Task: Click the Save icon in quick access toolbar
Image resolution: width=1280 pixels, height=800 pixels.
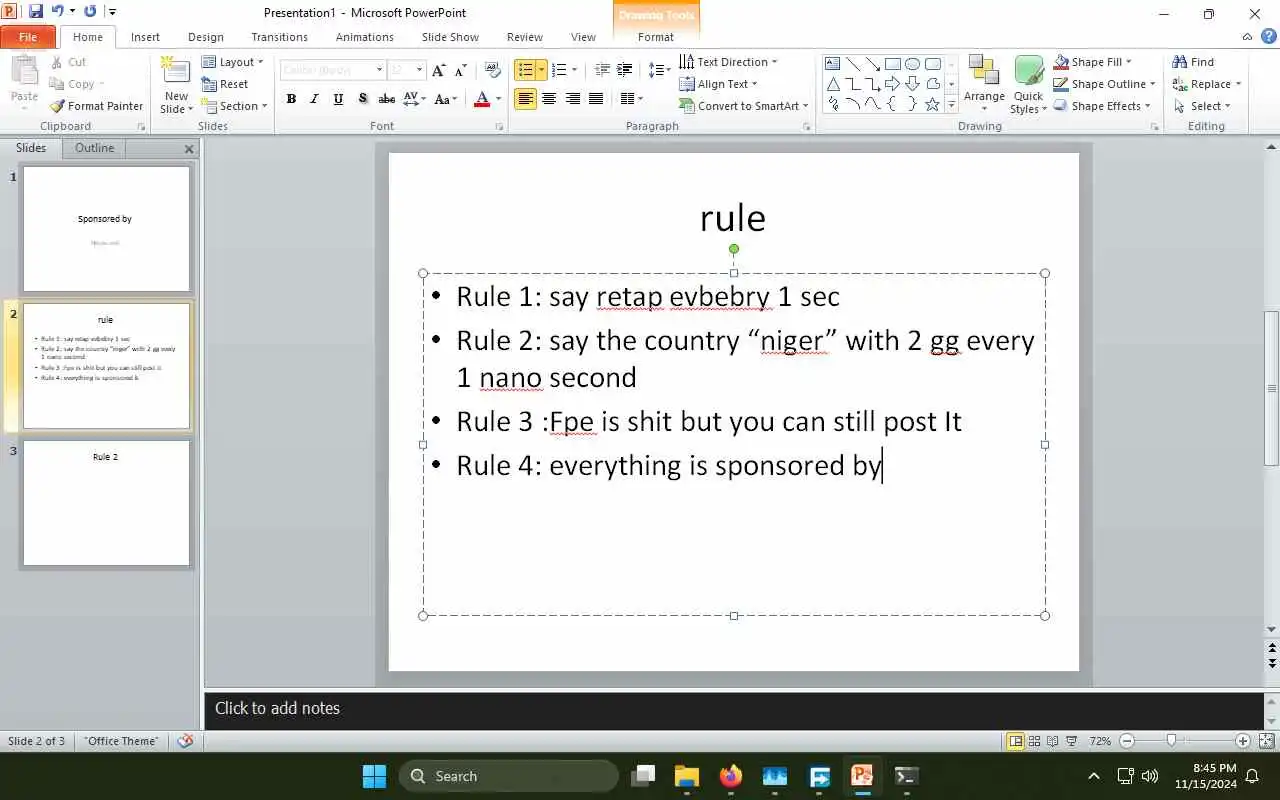Action: [x=36, y=12]
